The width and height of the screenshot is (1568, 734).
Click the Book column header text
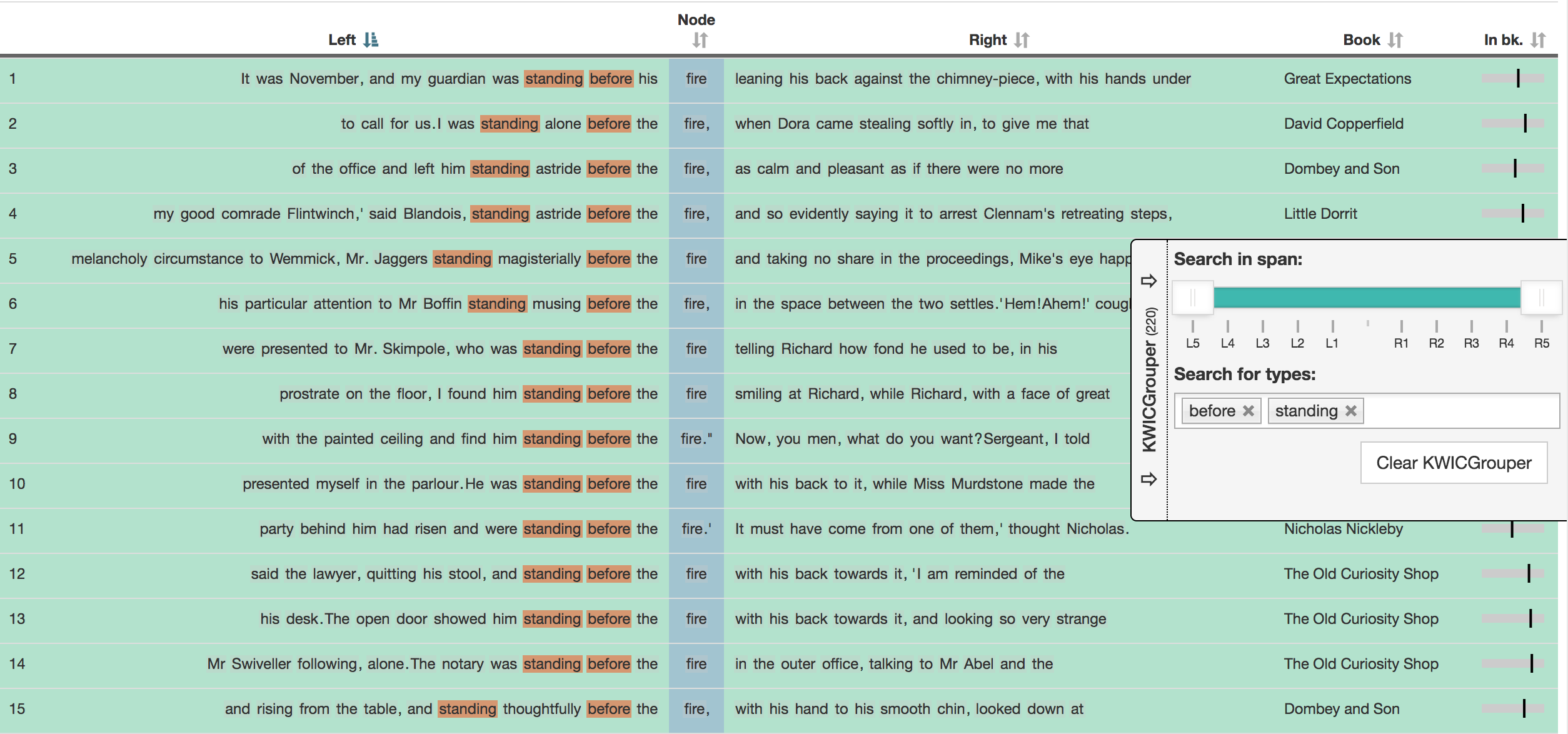pyautogui.click(x=1361, y=40)
